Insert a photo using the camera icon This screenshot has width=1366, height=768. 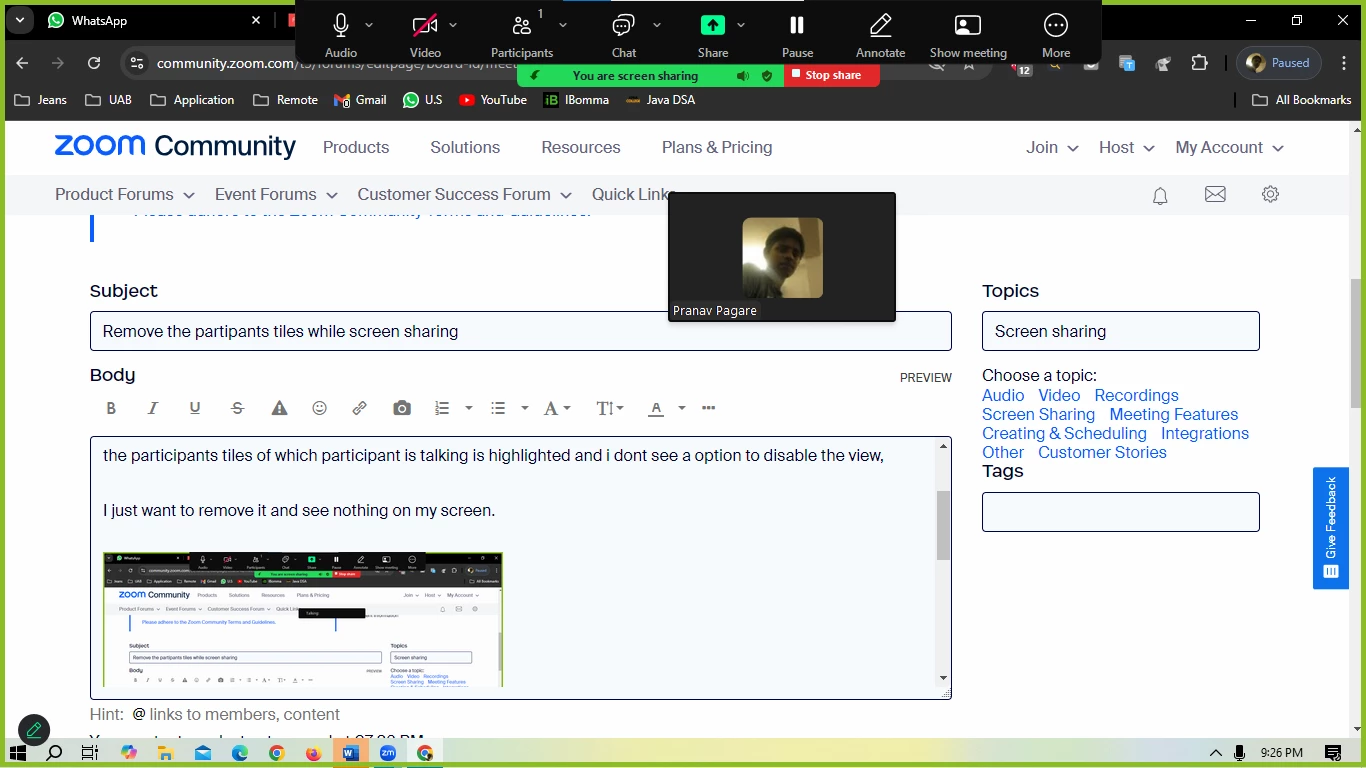pyautogui.click(x=402, y=408)
